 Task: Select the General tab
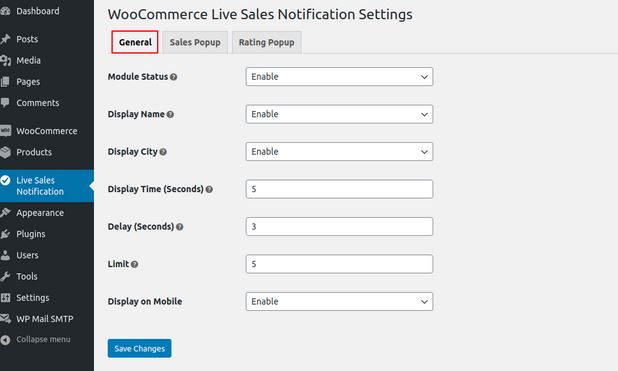click(x=135, y=42)
